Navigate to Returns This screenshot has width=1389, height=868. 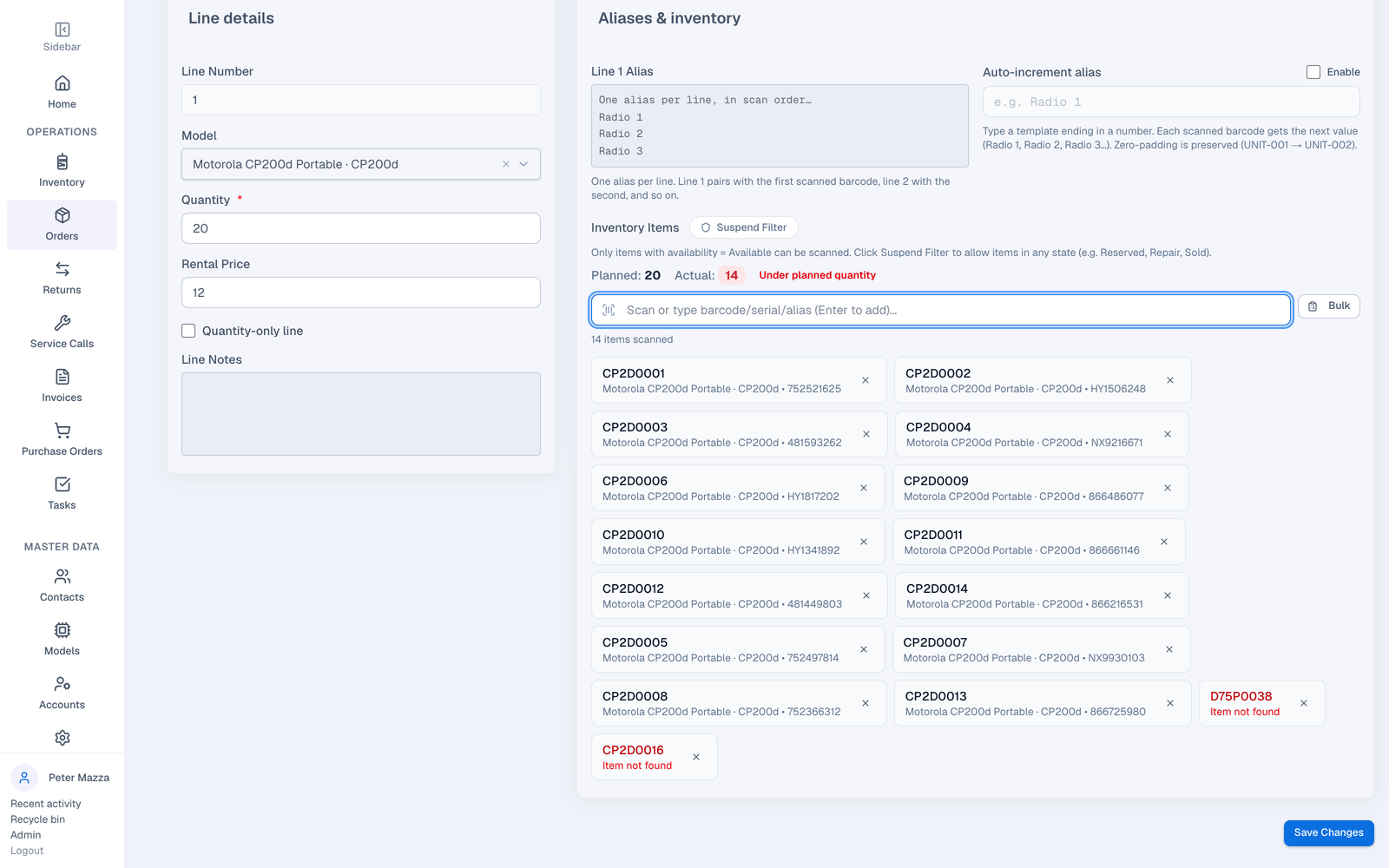[x=62, y=279]
